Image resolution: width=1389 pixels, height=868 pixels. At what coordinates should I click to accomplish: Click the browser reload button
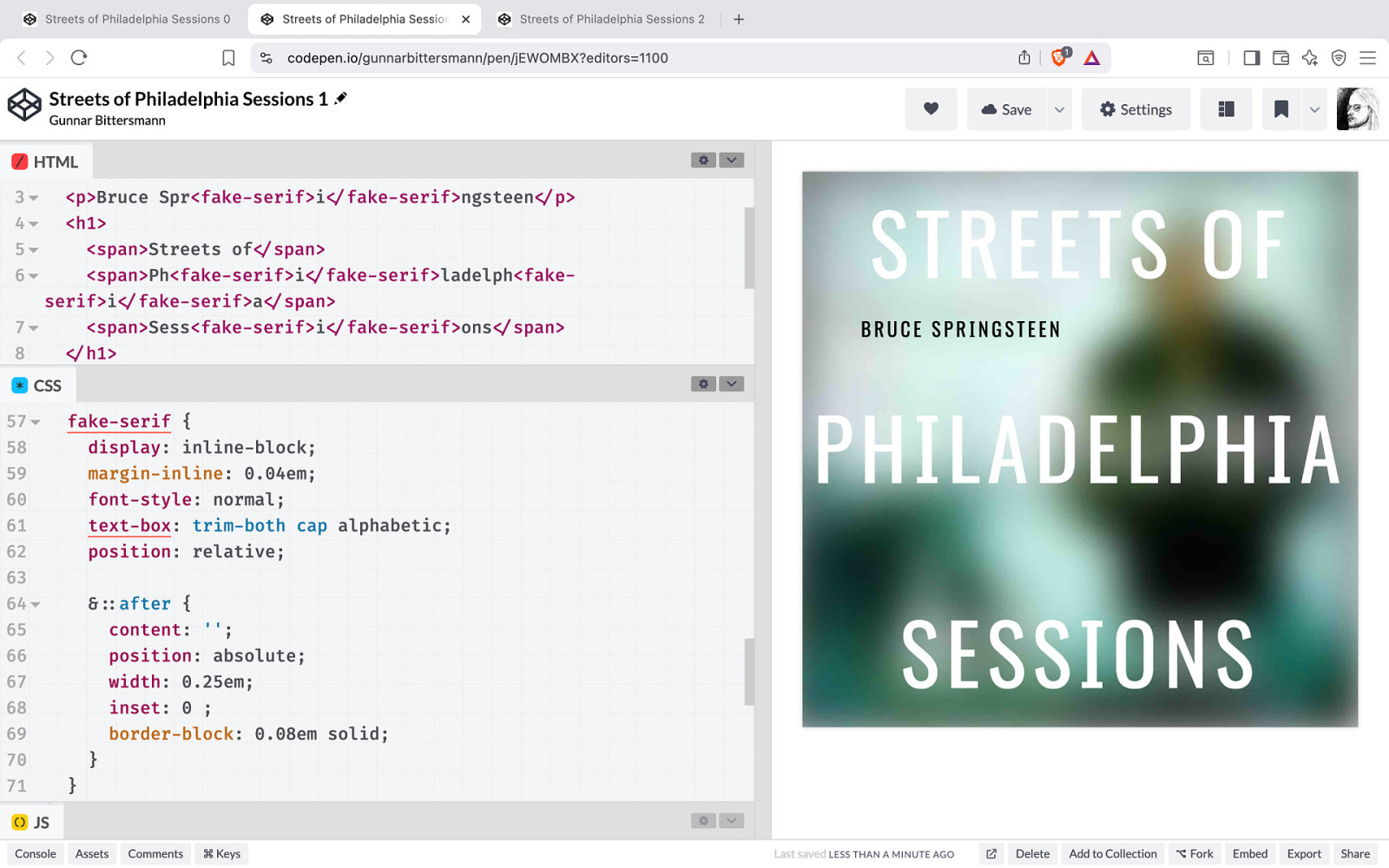(79, 58)
